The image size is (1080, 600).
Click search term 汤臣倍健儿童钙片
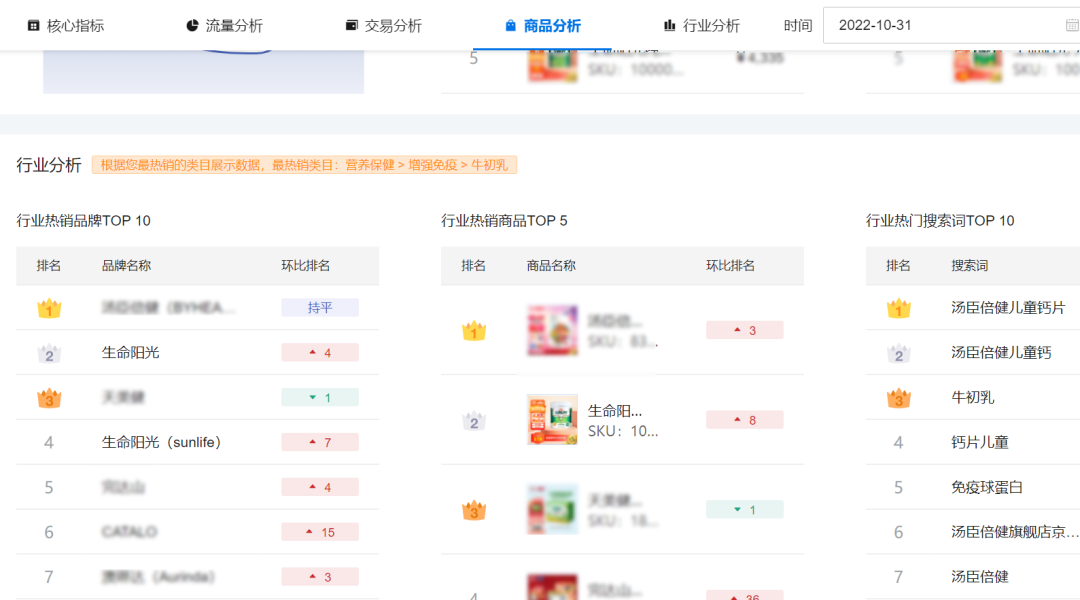1008,308
